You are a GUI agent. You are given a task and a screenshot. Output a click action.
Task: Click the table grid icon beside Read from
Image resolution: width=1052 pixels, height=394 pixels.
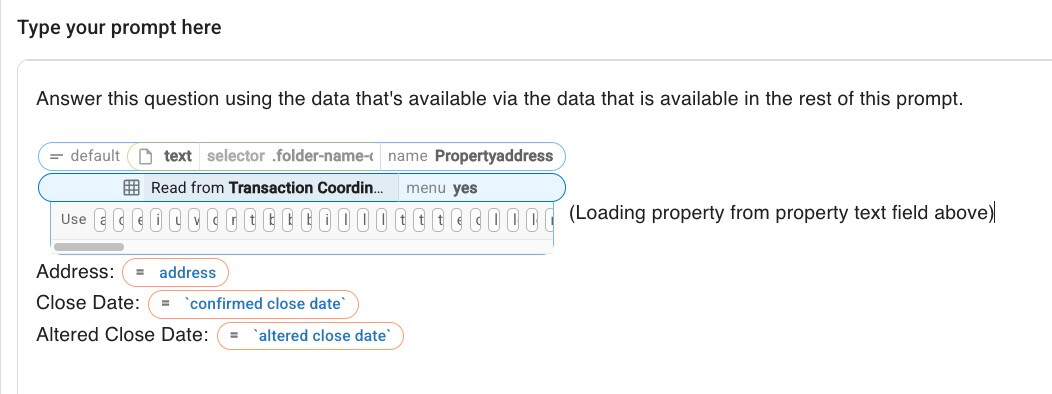click(132, 188)
